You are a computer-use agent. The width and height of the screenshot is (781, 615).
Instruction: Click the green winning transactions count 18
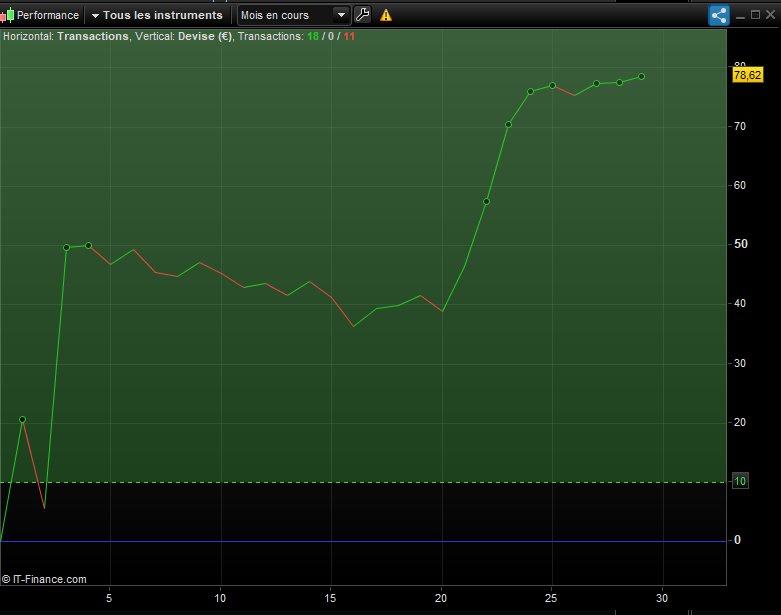312,36
